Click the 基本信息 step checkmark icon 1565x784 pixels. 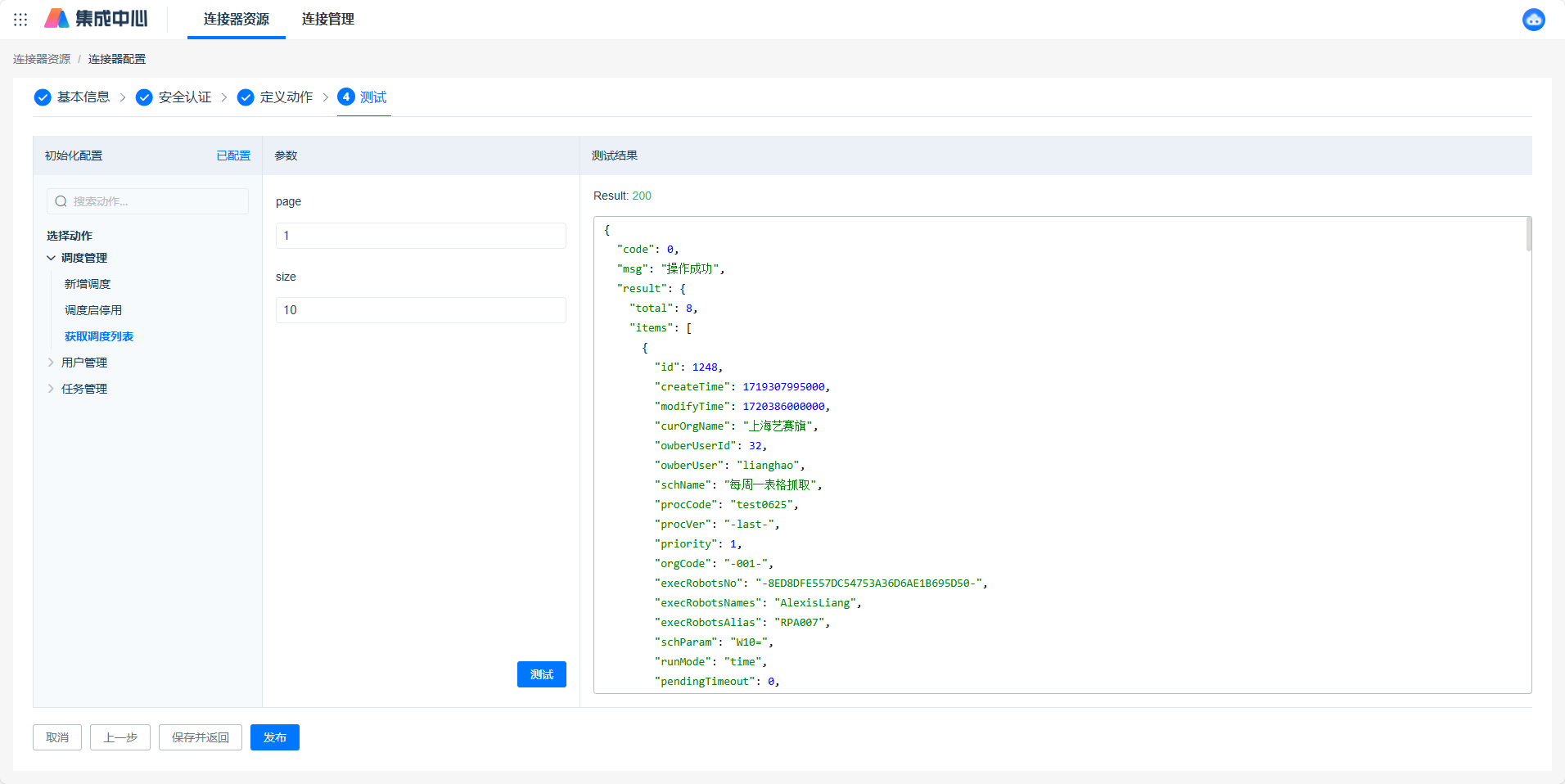[x=43, y=97]
